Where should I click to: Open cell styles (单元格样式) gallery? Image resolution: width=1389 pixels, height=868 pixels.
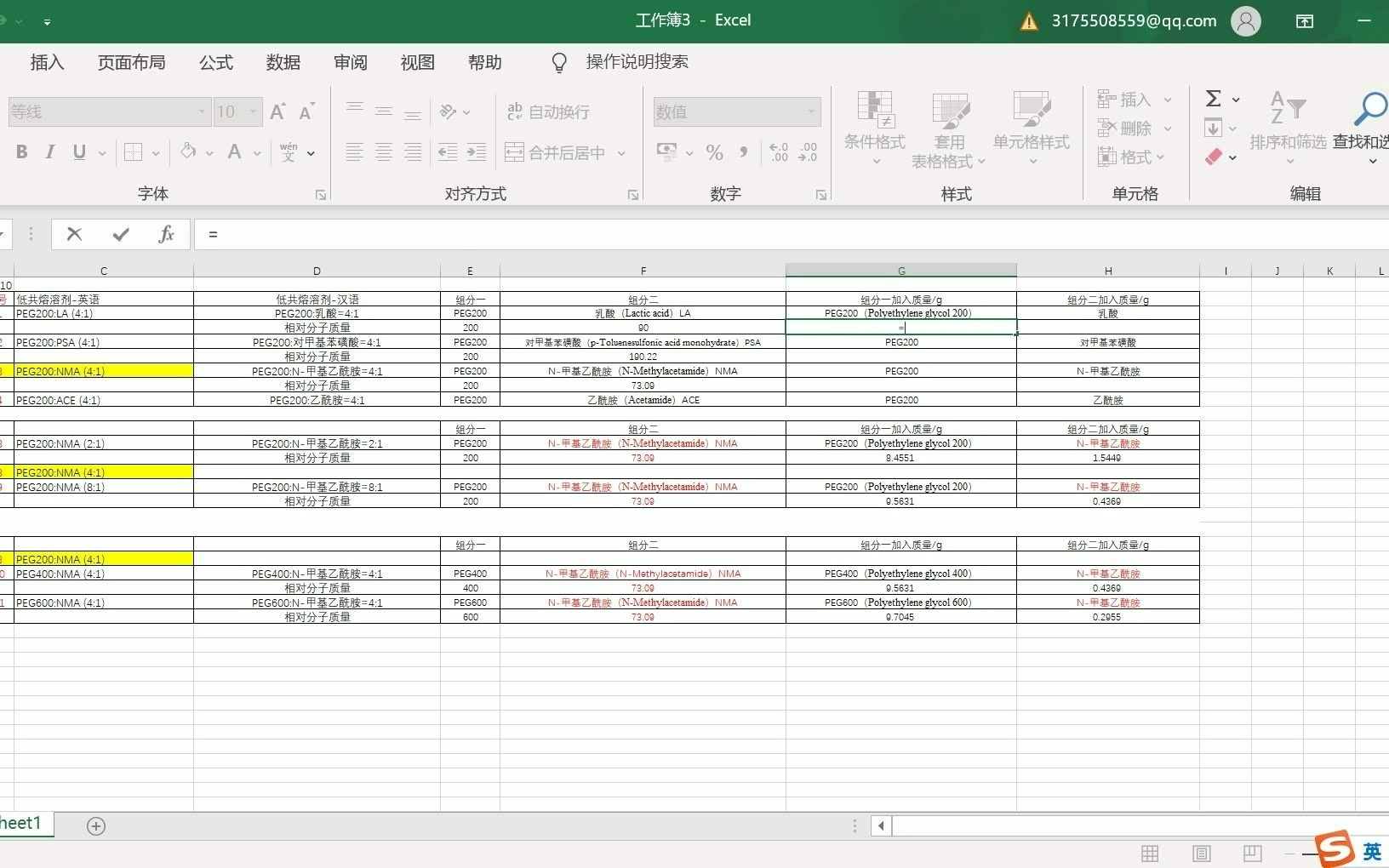point(1032,128)
